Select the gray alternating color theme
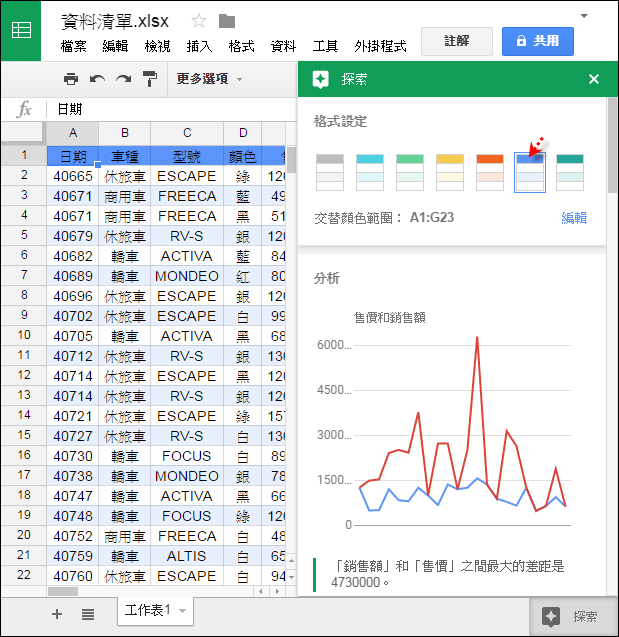The height and width of the screenshot is (637, 619). (330, 172)
